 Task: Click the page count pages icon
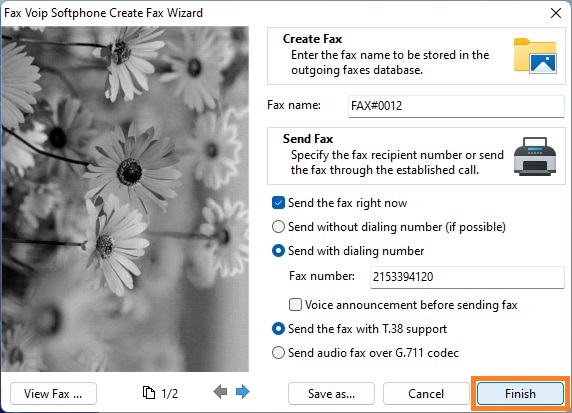point(148,393)
